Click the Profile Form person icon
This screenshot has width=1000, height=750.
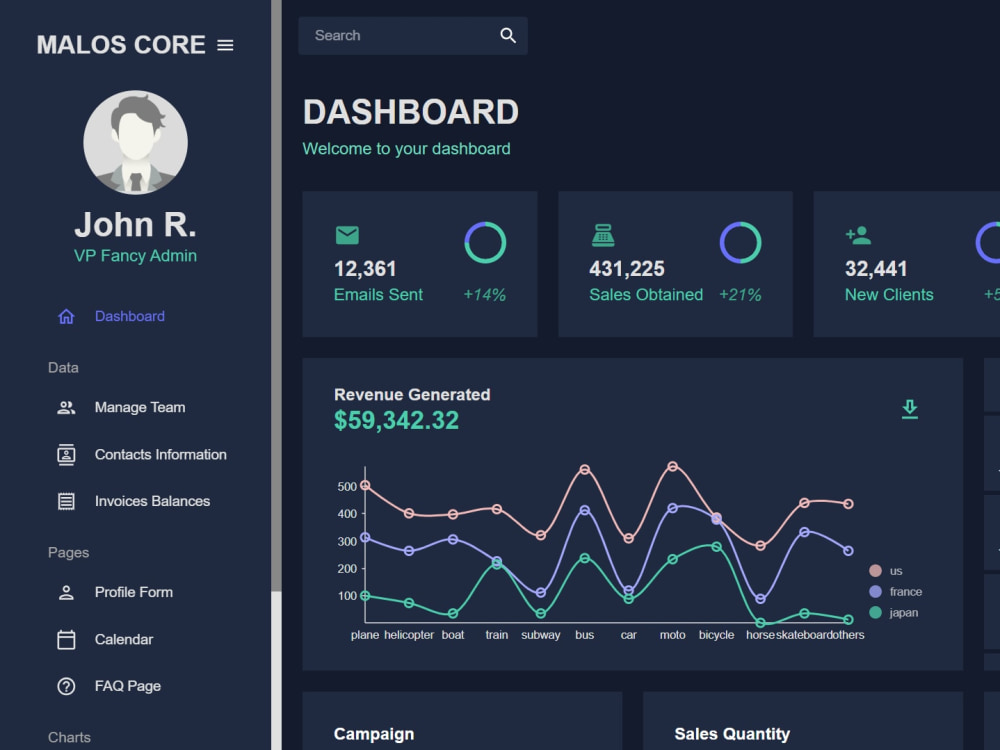[x=66, y=592]
